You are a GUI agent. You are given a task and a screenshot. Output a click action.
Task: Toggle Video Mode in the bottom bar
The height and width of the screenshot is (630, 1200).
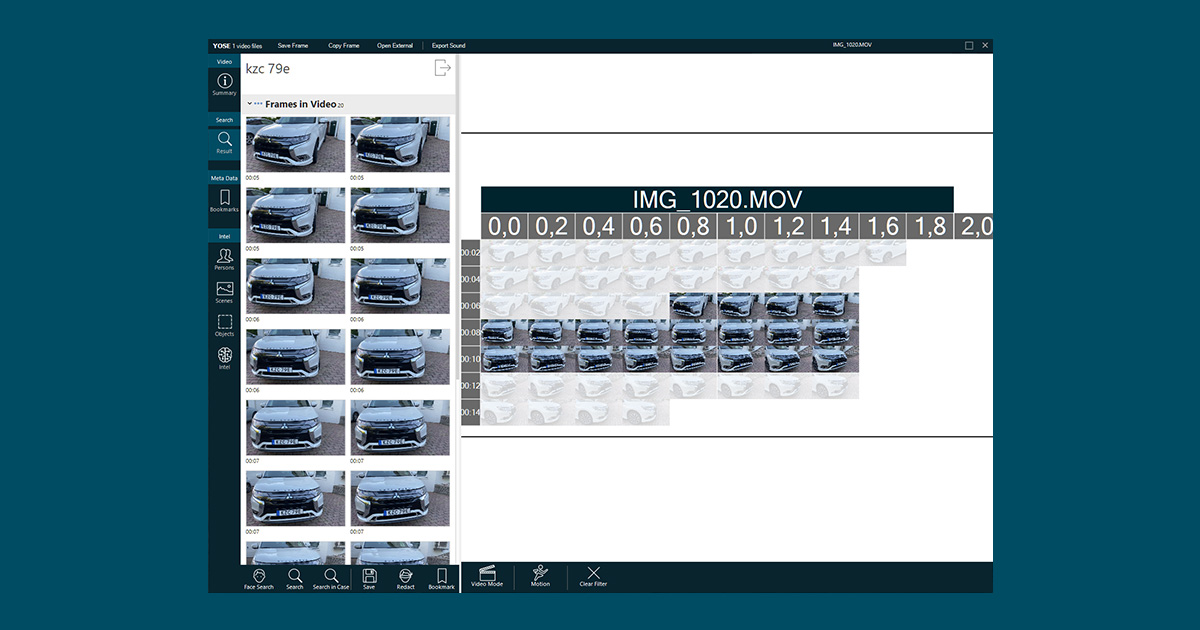[x=487, y=576]
